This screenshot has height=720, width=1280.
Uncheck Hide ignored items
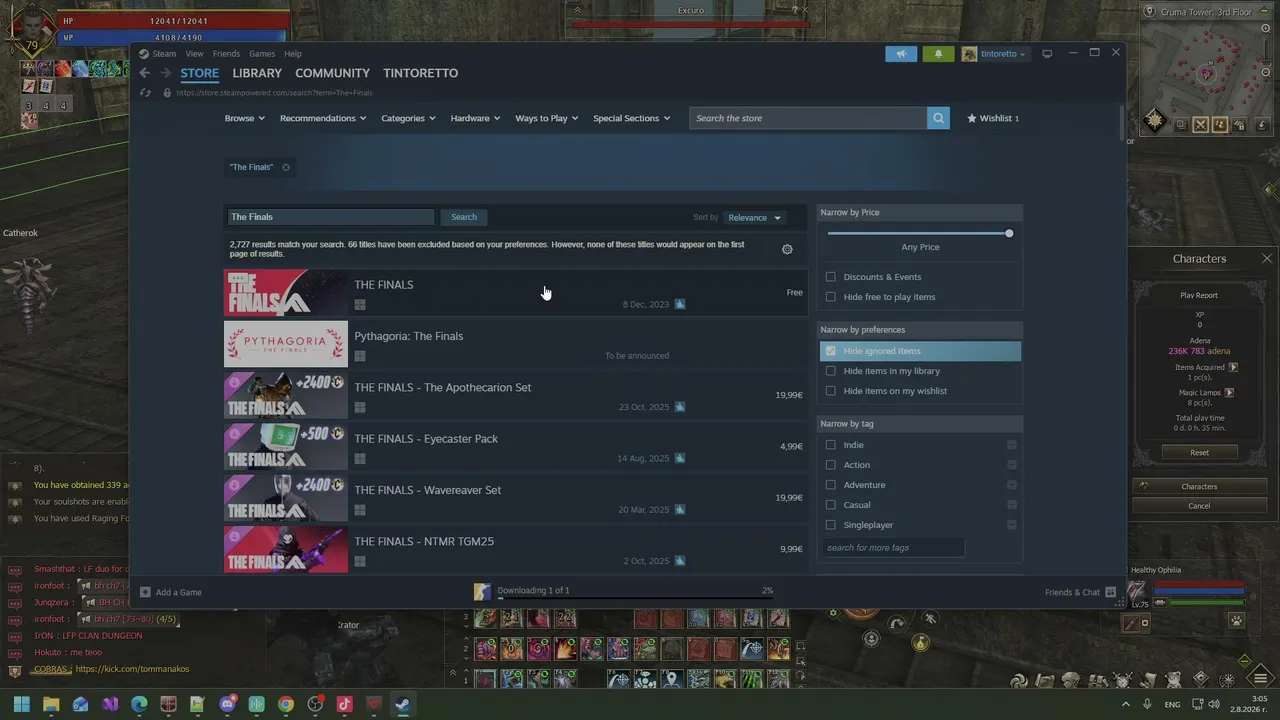pos(830,351)
